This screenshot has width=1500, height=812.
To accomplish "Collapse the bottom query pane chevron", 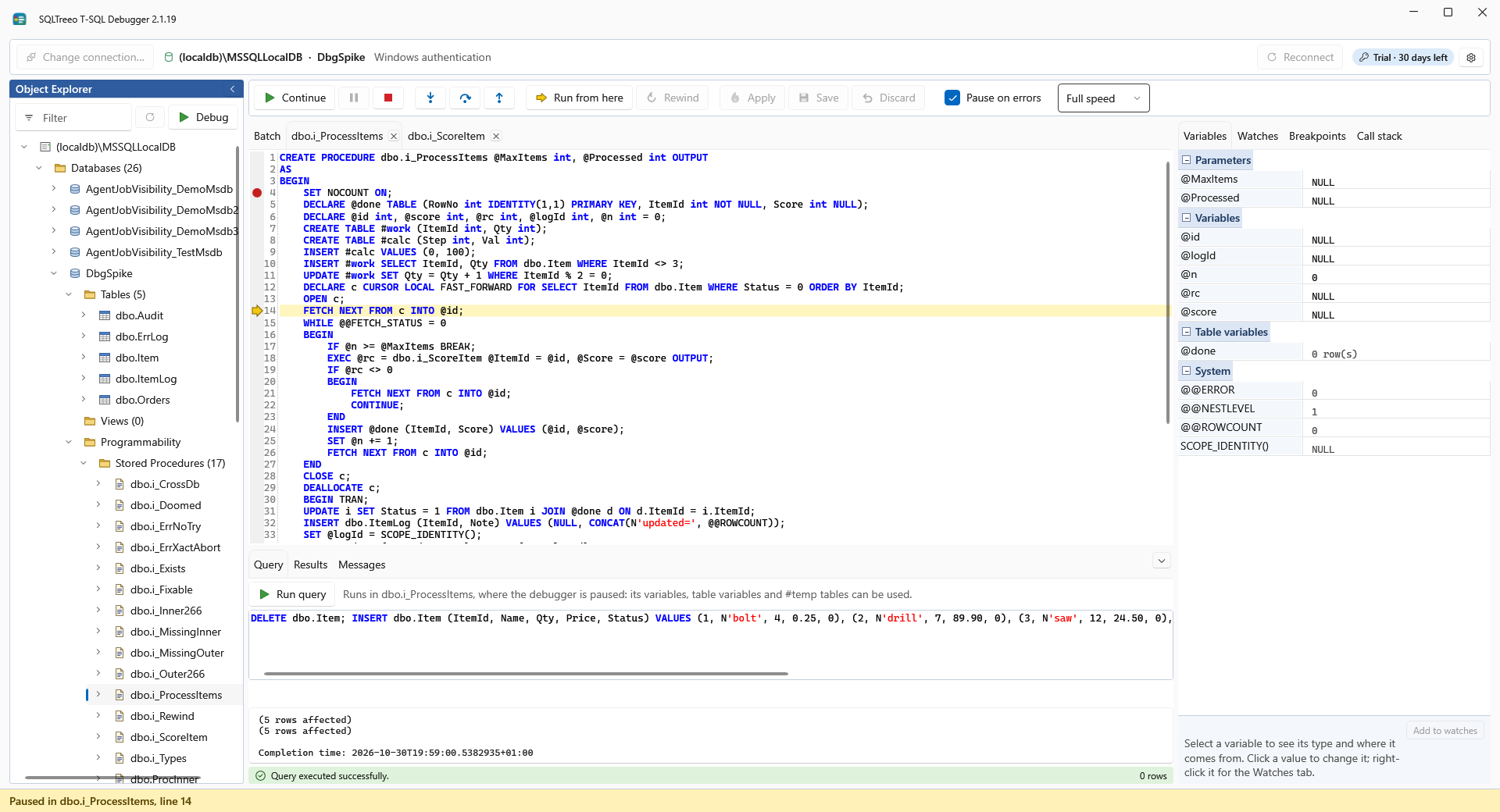I will [x=1162, y=561].
